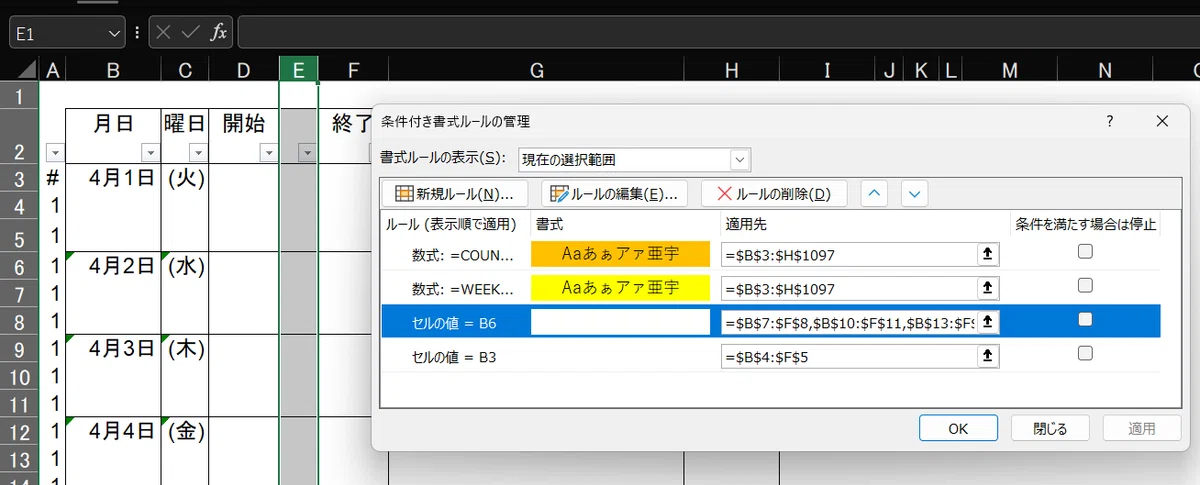Select column B header

point(113,69)
